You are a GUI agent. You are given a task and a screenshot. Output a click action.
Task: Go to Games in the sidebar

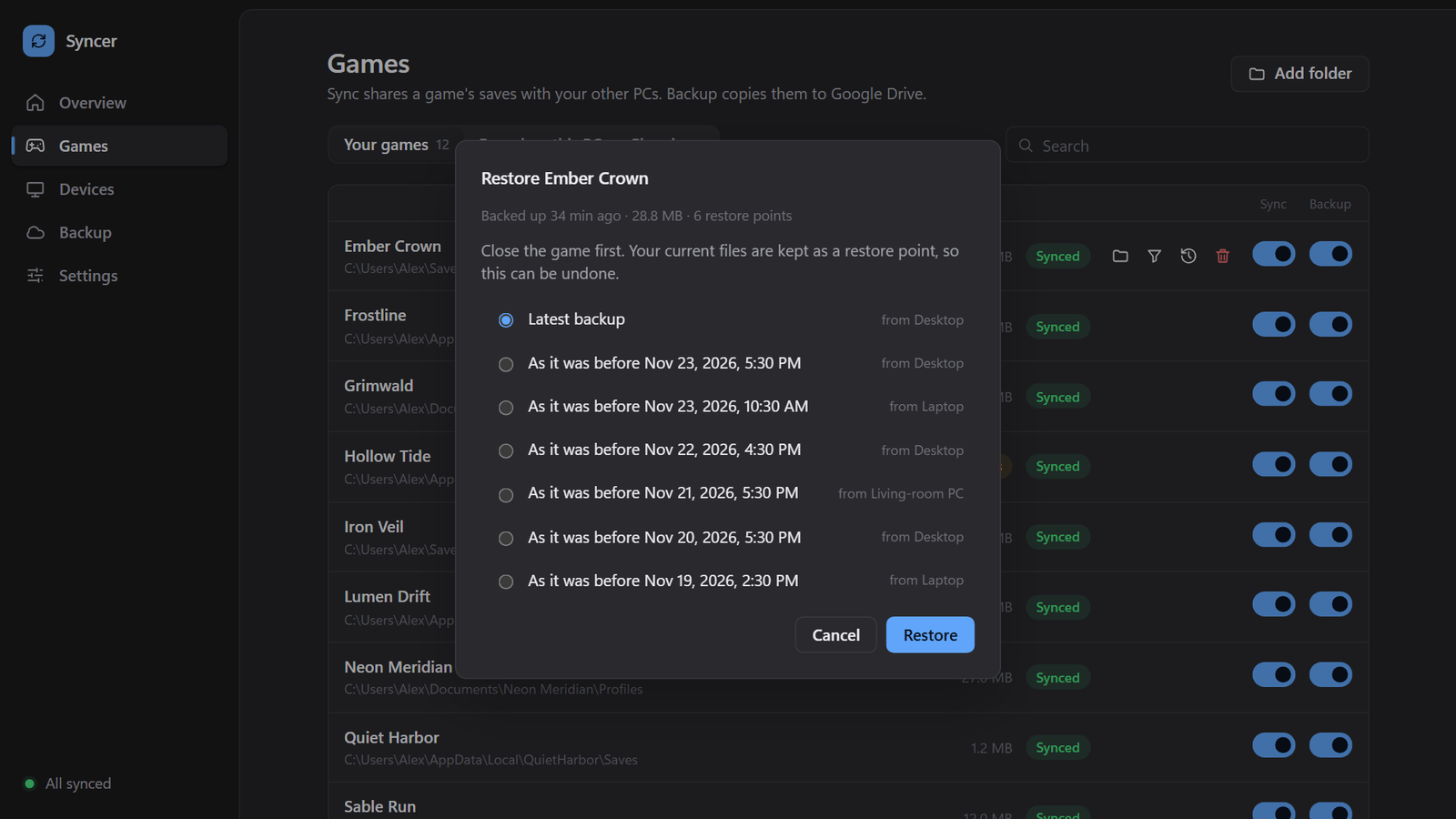coord(119,146)
